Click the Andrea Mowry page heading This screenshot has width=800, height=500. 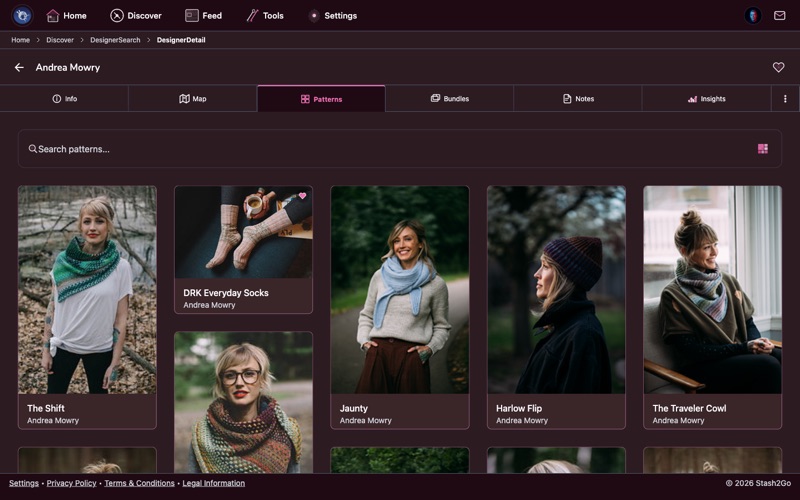(68, 67)
